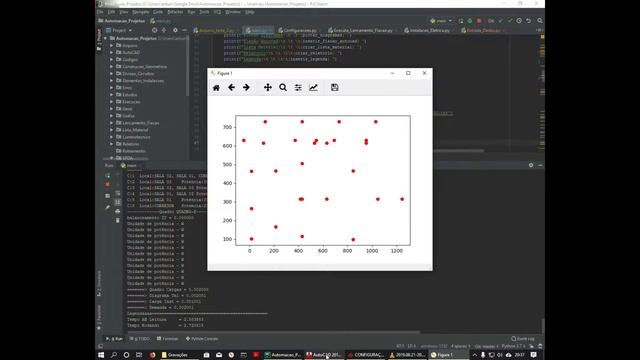Open the Event Log button
640x360 pixels.
523,339
